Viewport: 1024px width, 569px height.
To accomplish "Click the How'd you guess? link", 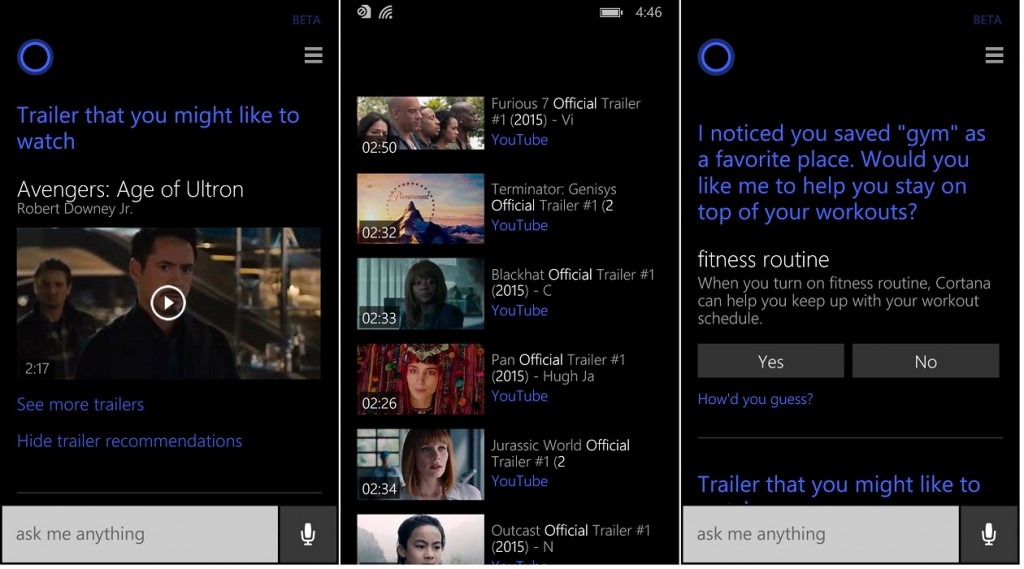I will (x=755, y=399).
